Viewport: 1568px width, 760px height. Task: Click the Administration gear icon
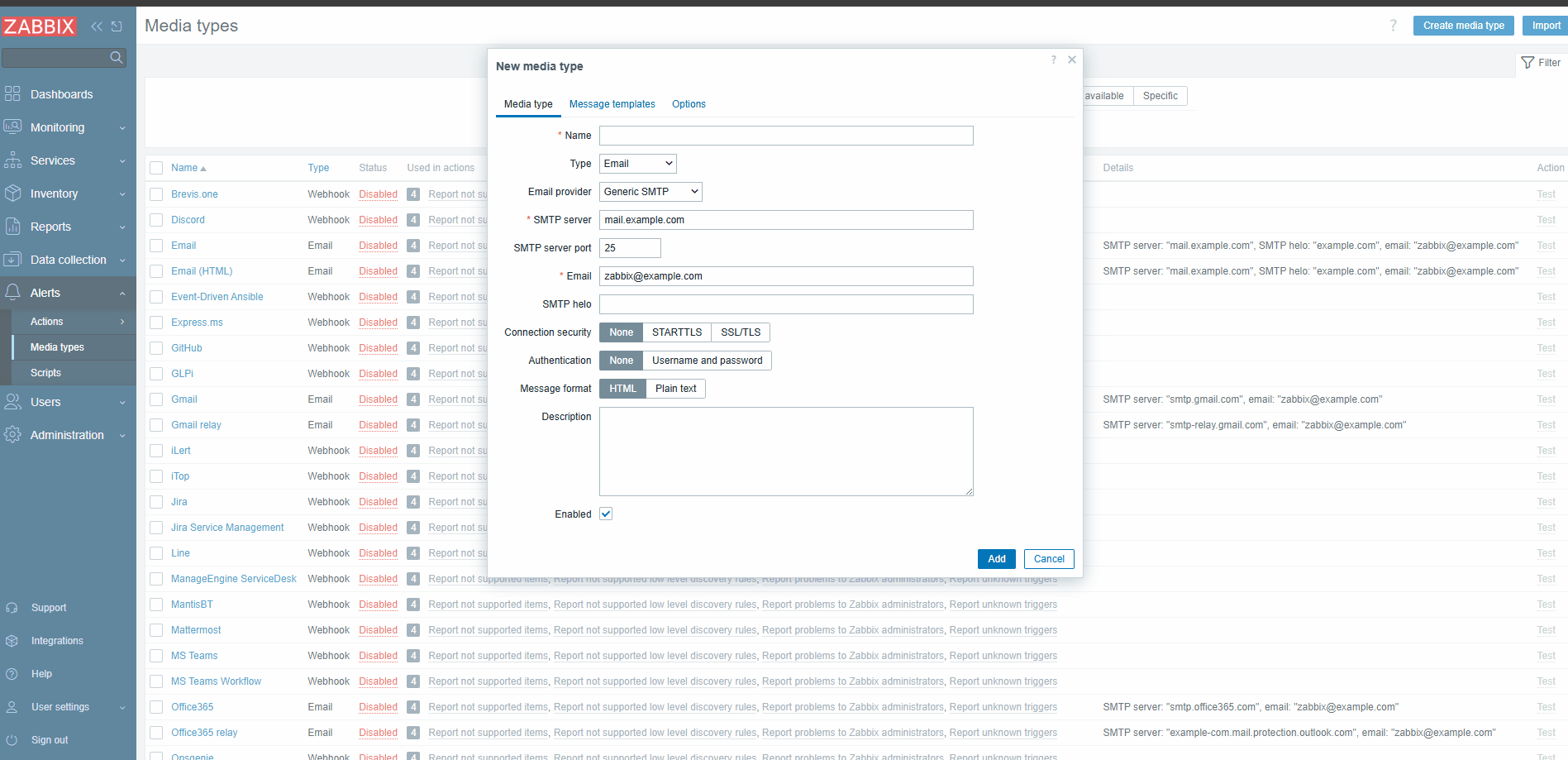[12, 435]
